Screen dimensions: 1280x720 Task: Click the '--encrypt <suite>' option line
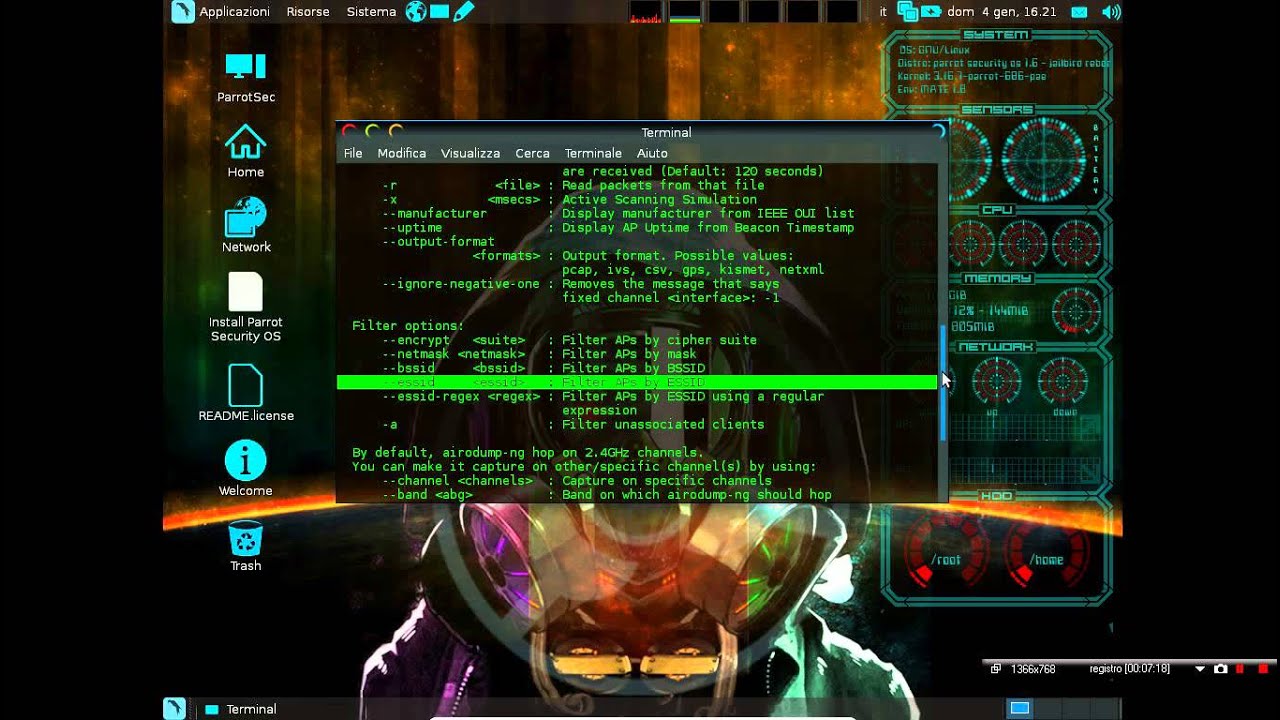point(569,340)
